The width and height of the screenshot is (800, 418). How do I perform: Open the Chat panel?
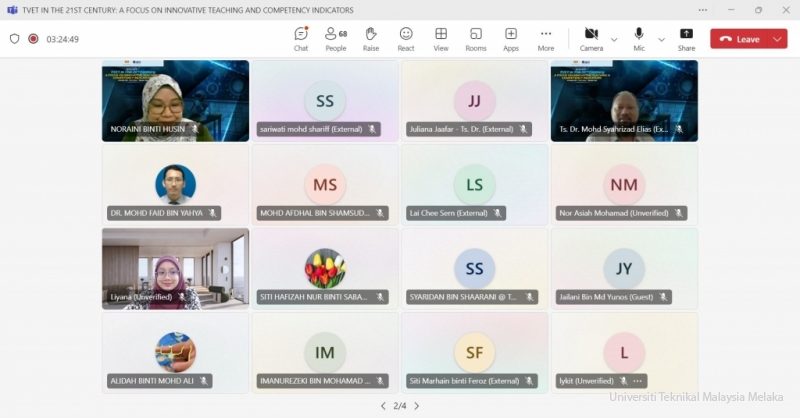[301, 39]
